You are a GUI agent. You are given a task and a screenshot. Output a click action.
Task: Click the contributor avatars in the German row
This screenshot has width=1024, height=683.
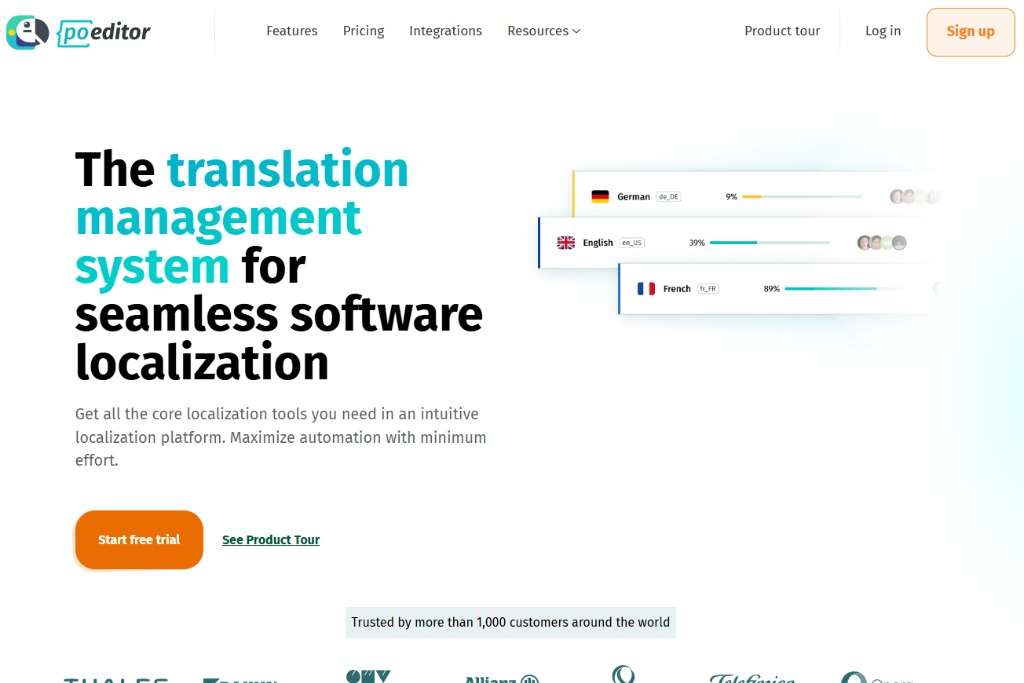(912, 197)
